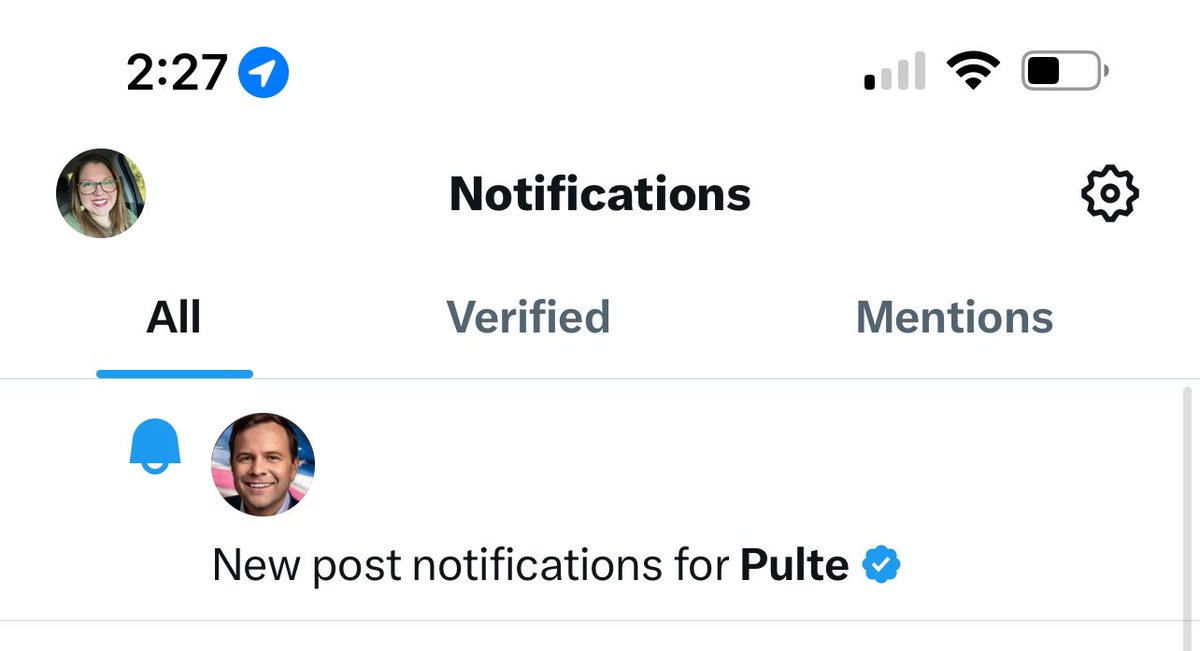Click the blue underline beneath All tab
1200x651 pixels.
[x=174, y=373]
